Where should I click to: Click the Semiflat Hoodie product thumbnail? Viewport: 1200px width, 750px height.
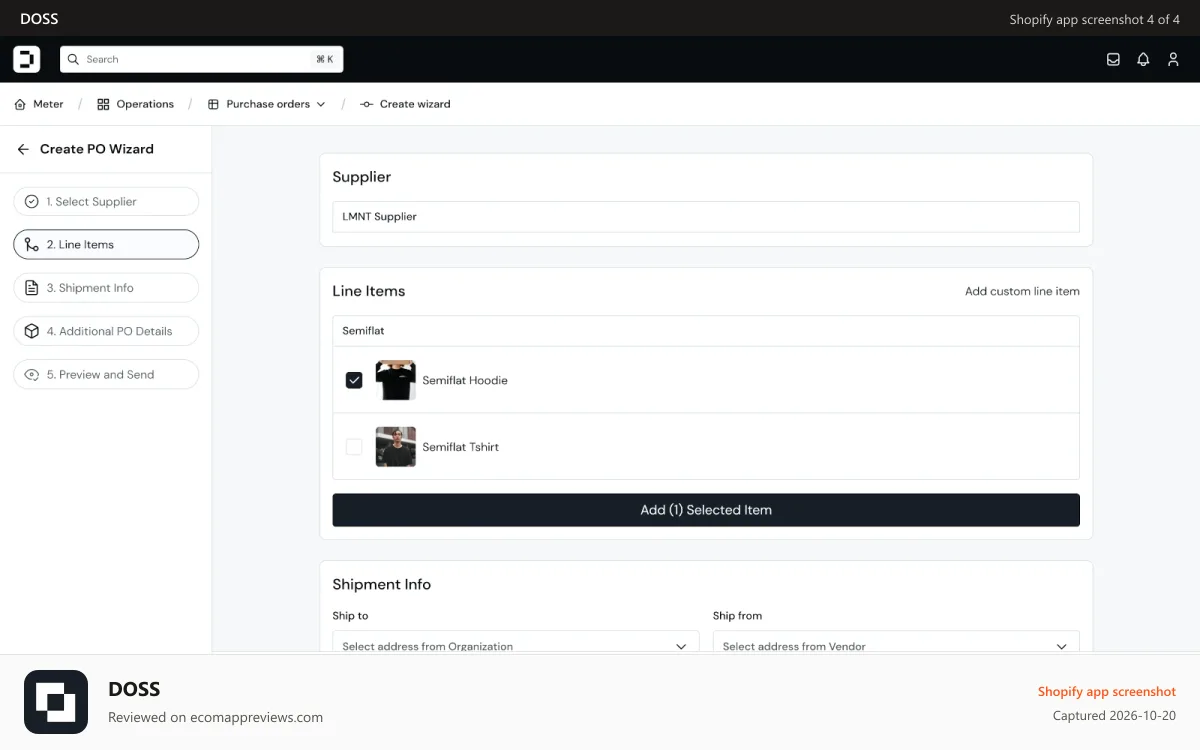coord(396,380)
